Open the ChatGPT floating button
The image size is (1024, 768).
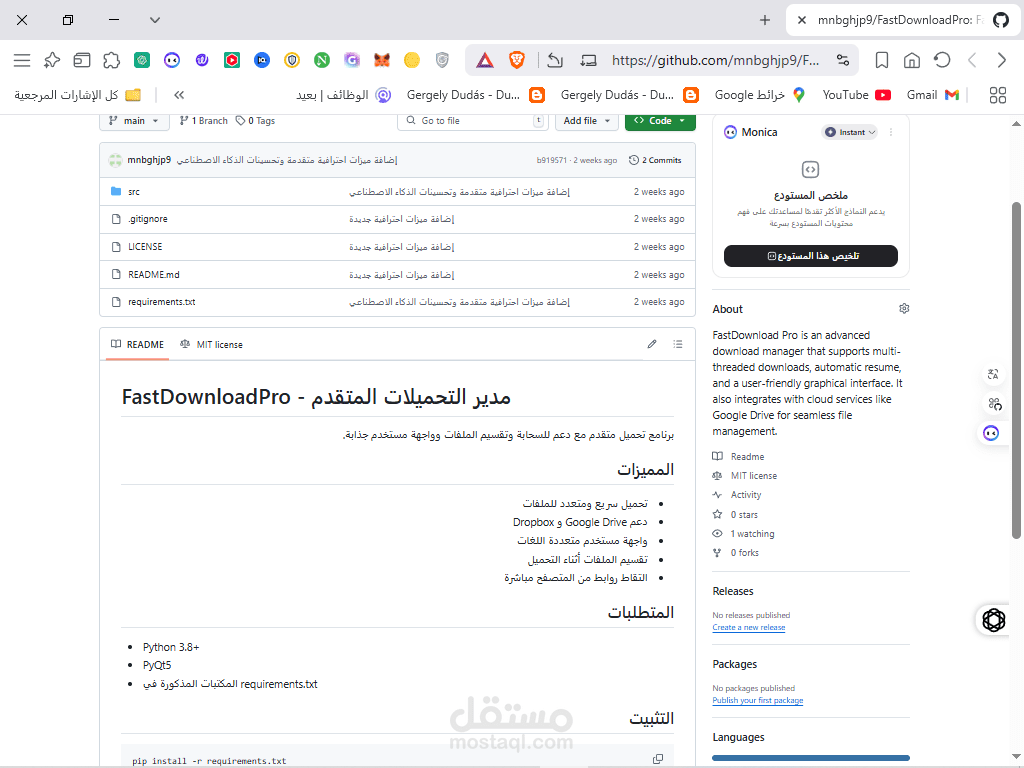click(x=994, y=620)
